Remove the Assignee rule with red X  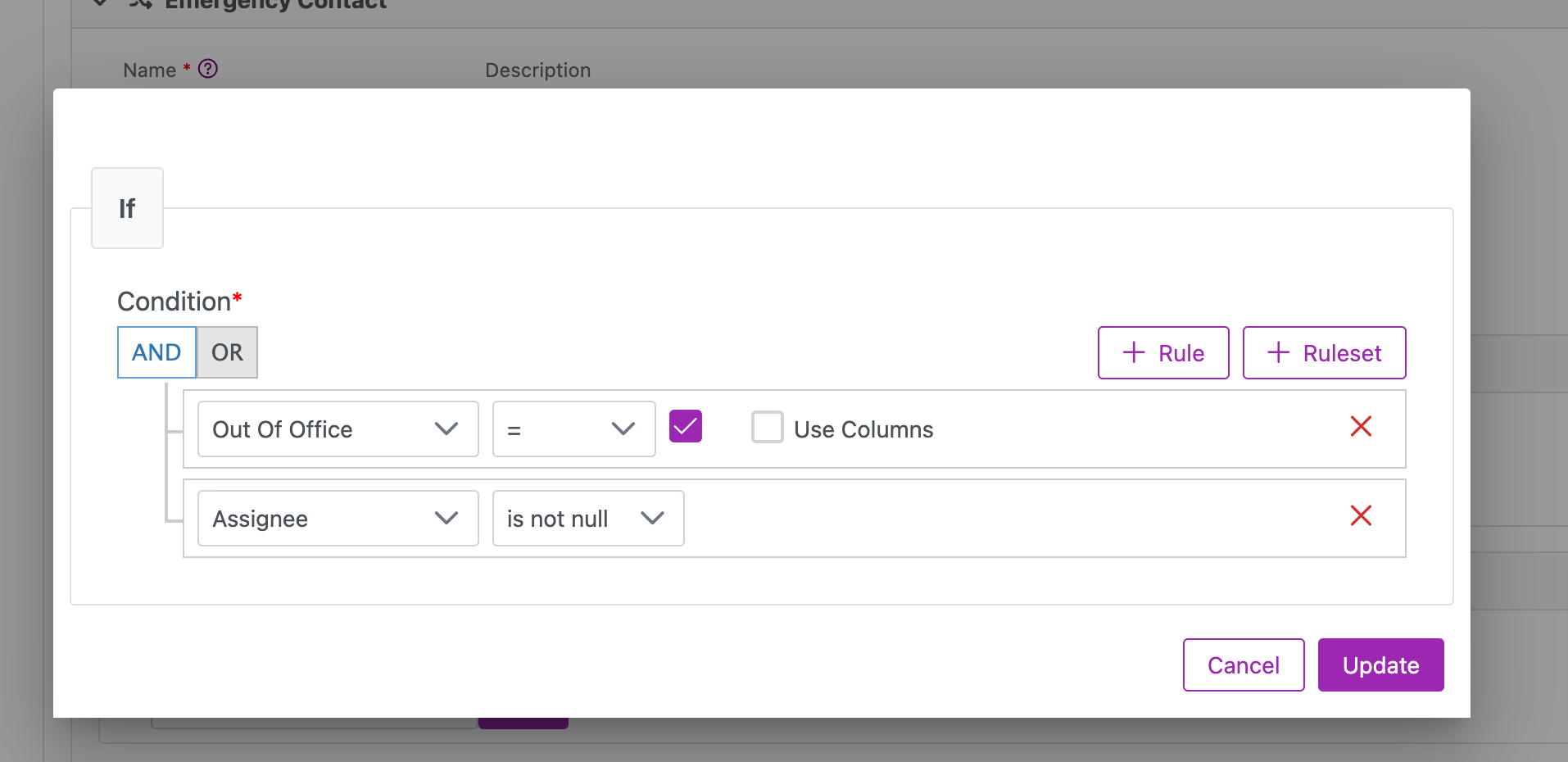click(x=1361, y=515)
